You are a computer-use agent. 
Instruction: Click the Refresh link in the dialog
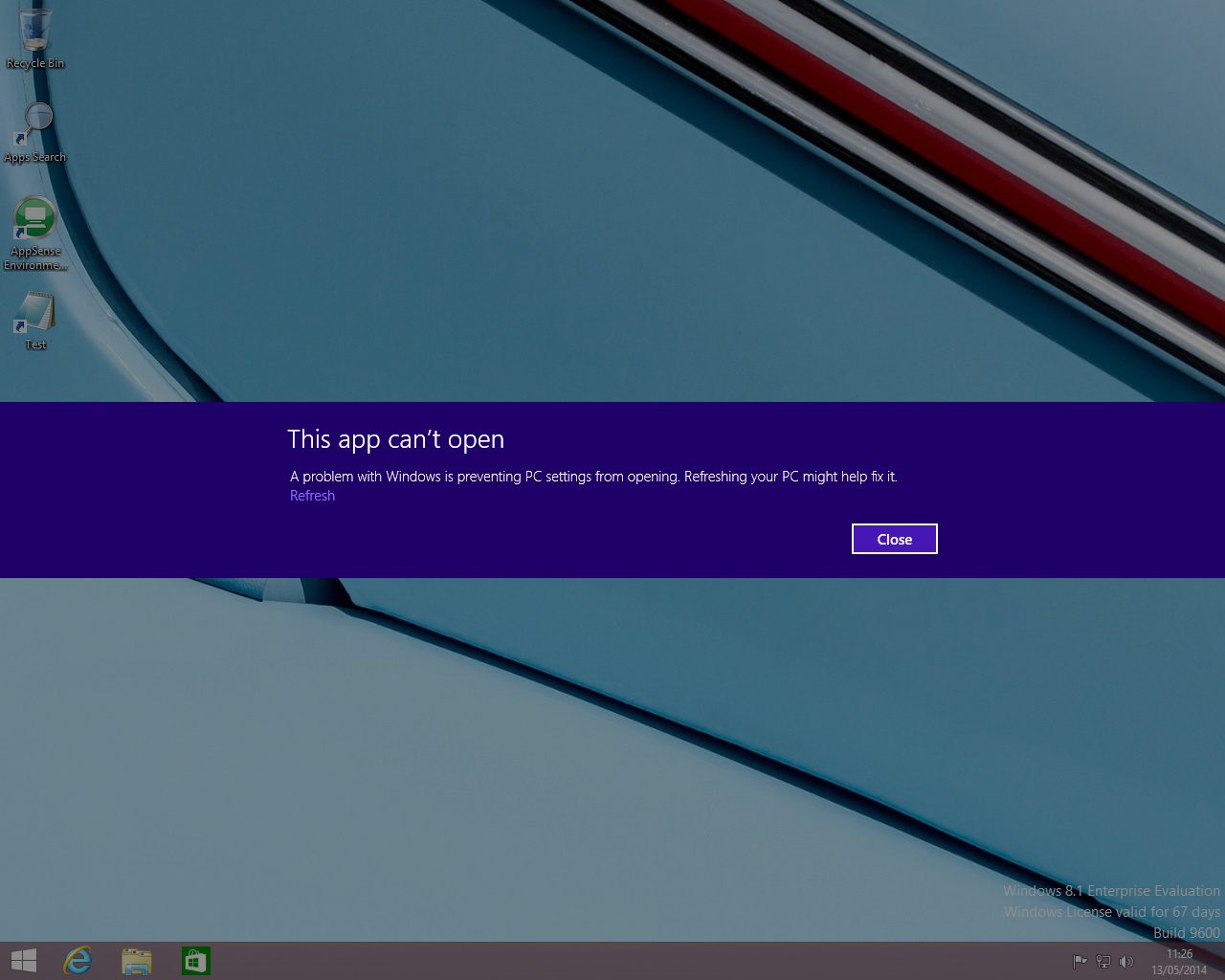(x=312, y=496)
